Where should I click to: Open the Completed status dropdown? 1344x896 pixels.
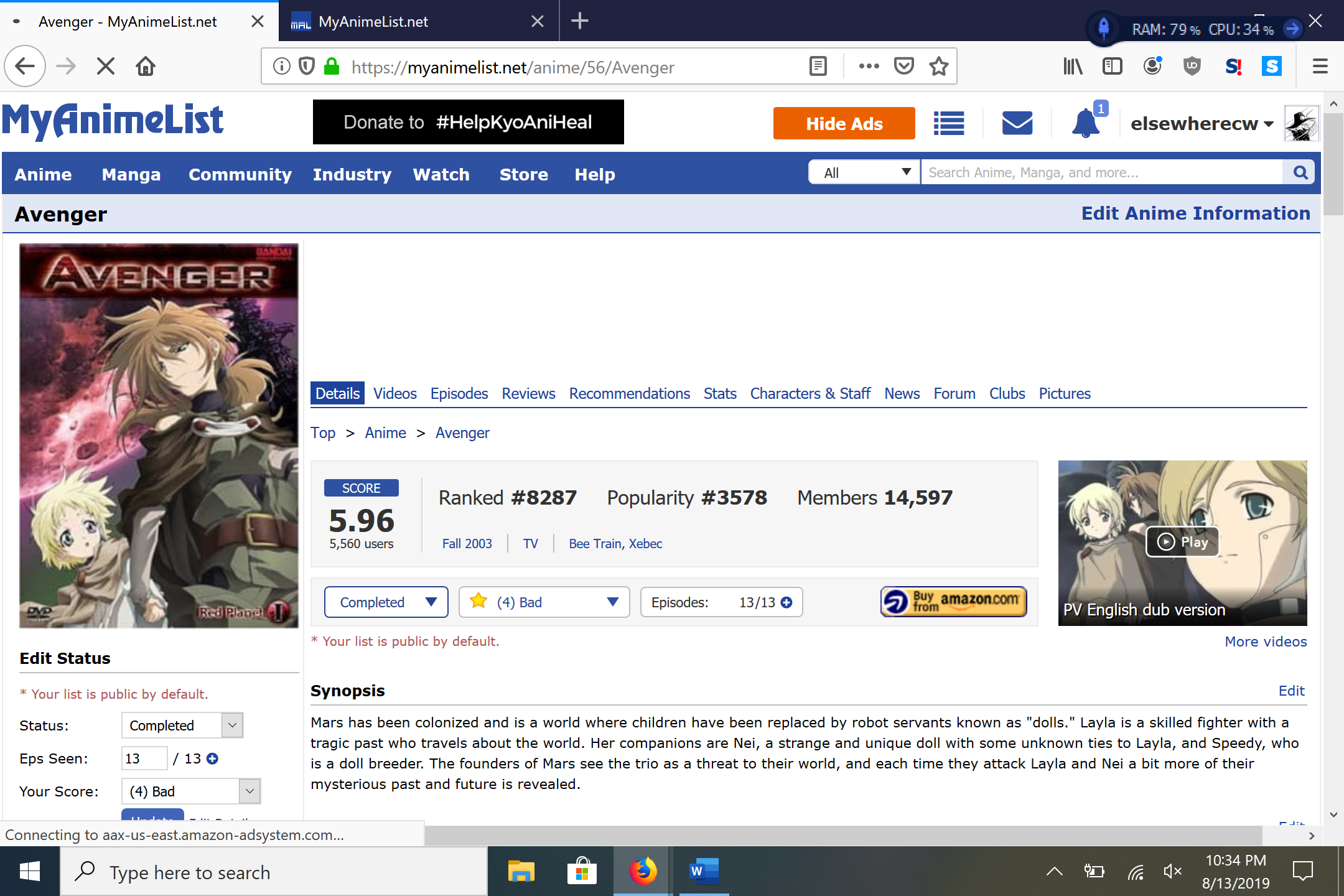pos(386,602)
